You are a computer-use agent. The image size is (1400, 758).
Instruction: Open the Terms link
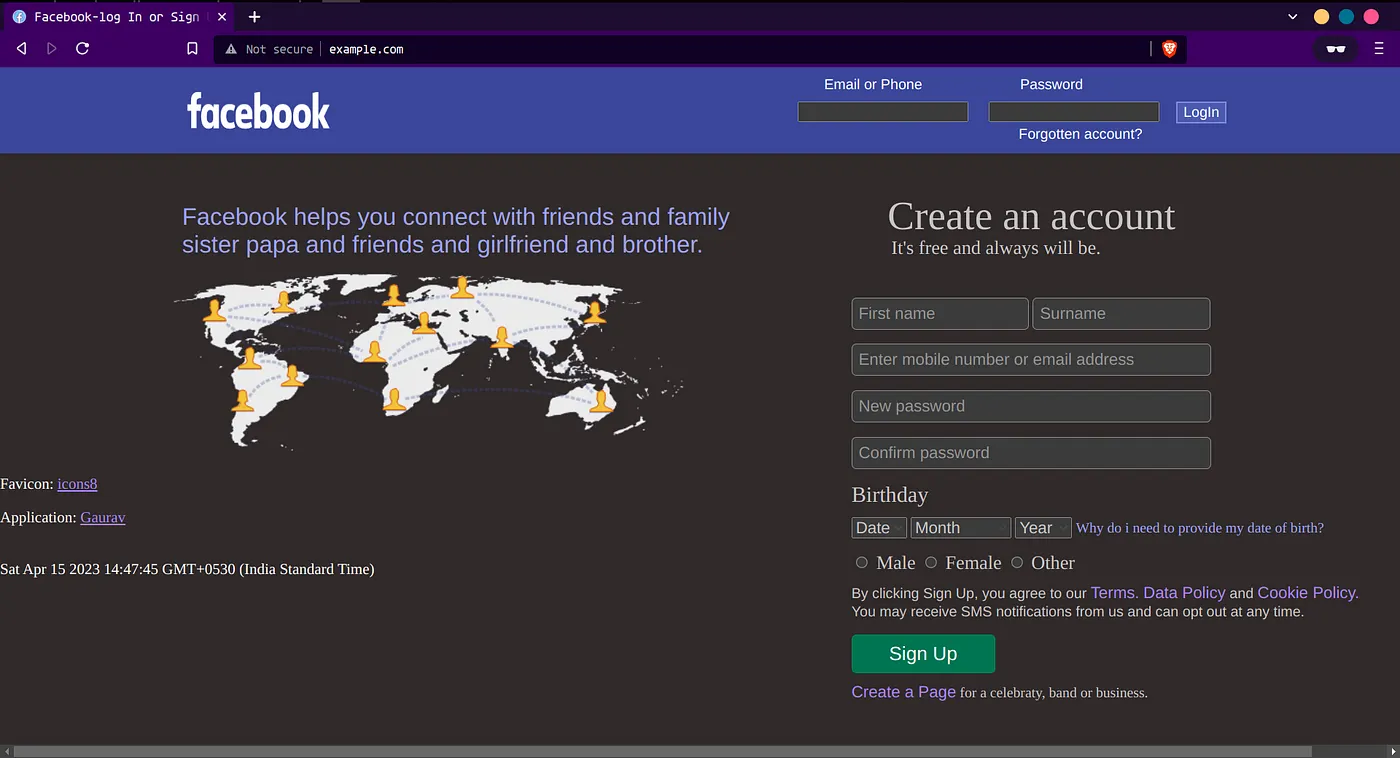tap(1114, 593)
